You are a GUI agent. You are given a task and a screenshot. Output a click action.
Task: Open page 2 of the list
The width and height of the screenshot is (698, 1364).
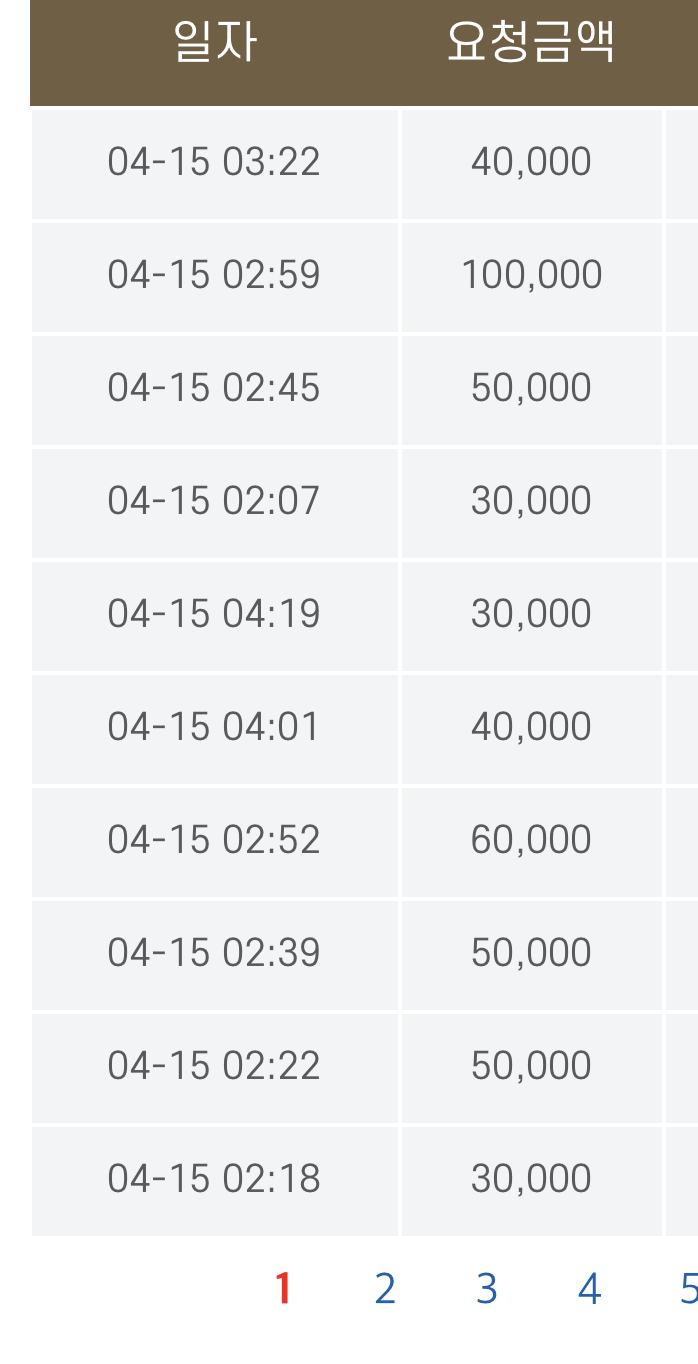(385, 1289)
